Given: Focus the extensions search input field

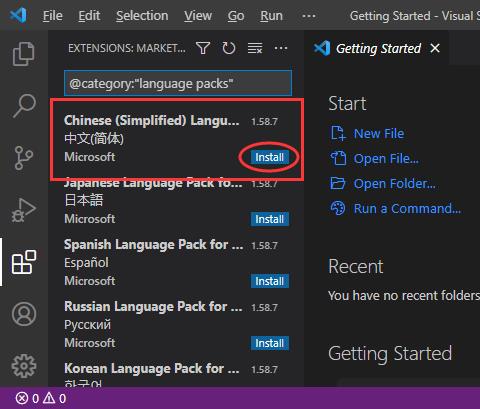Looking at the screenshot, I should click(x=178, y=83).
